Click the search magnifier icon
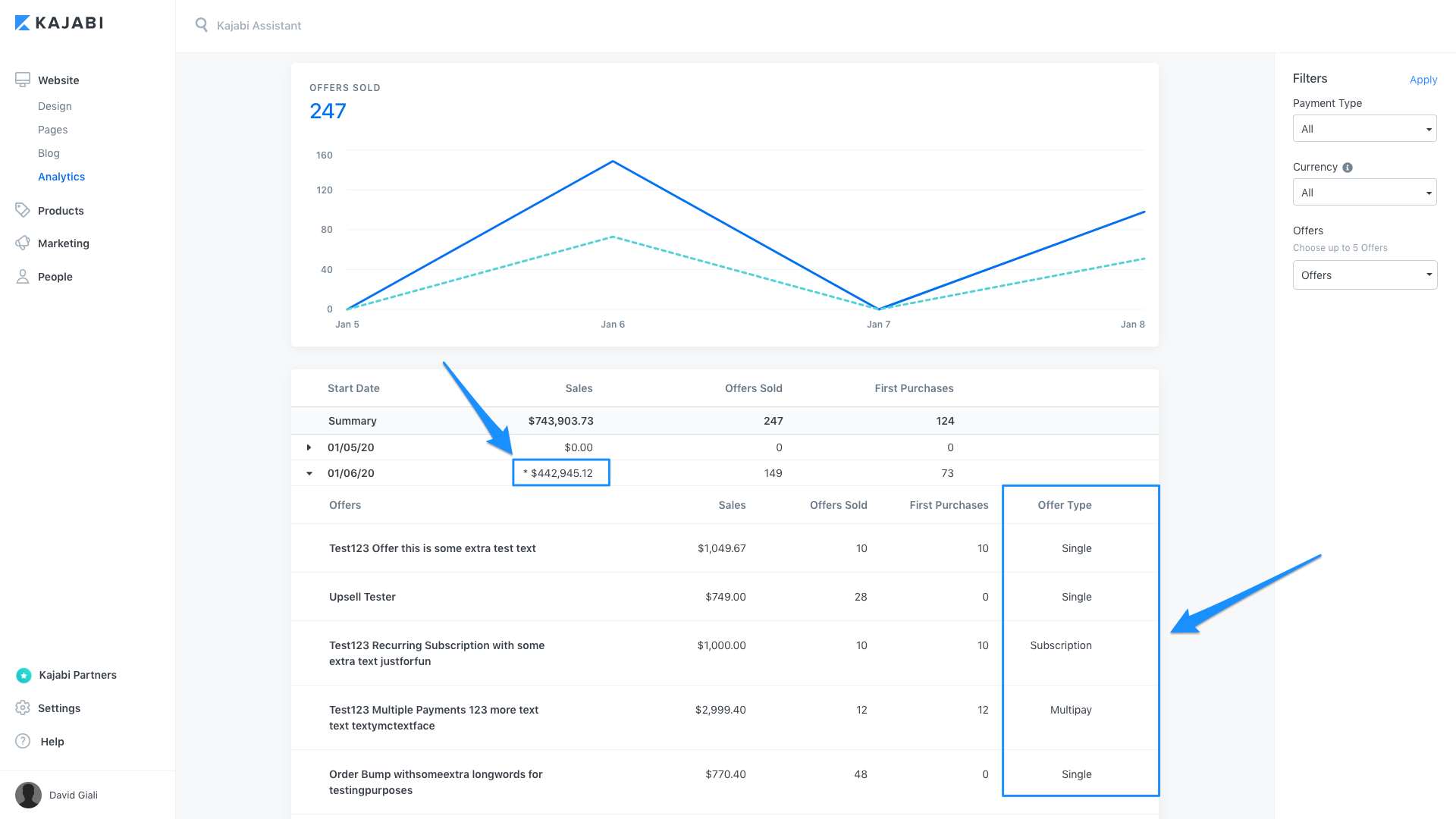Viewport: 1456px width, 819px height. (201, 25)
